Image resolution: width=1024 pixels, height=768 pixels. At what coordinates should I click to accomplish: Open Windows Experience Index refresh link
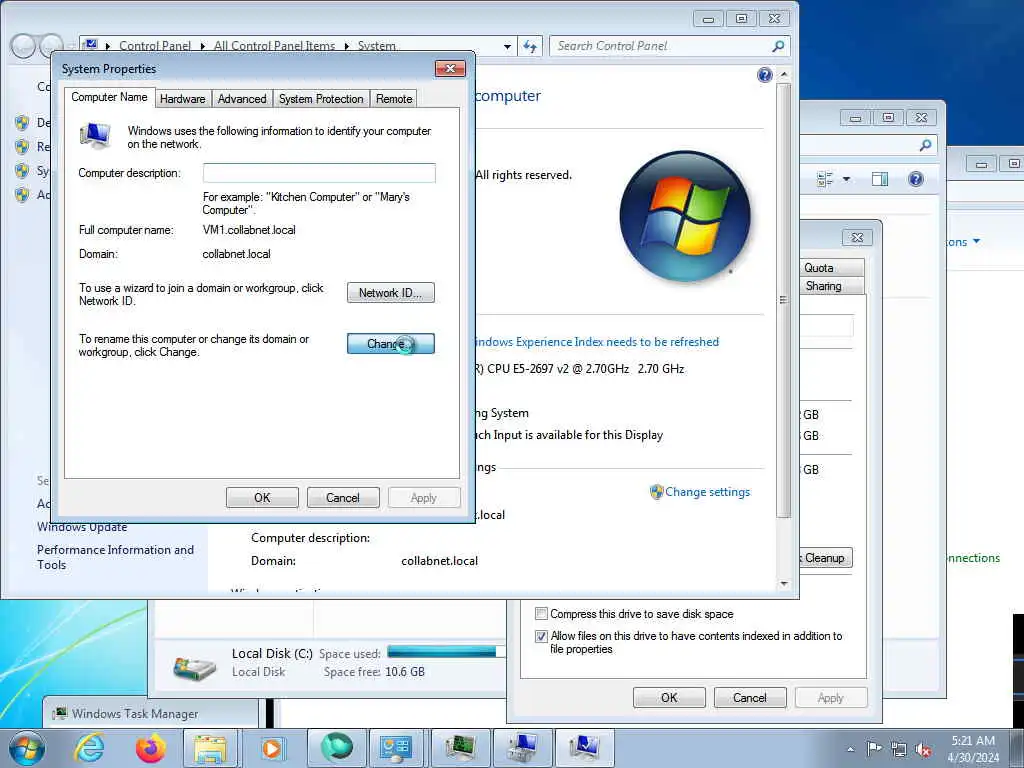click(596, 342)
